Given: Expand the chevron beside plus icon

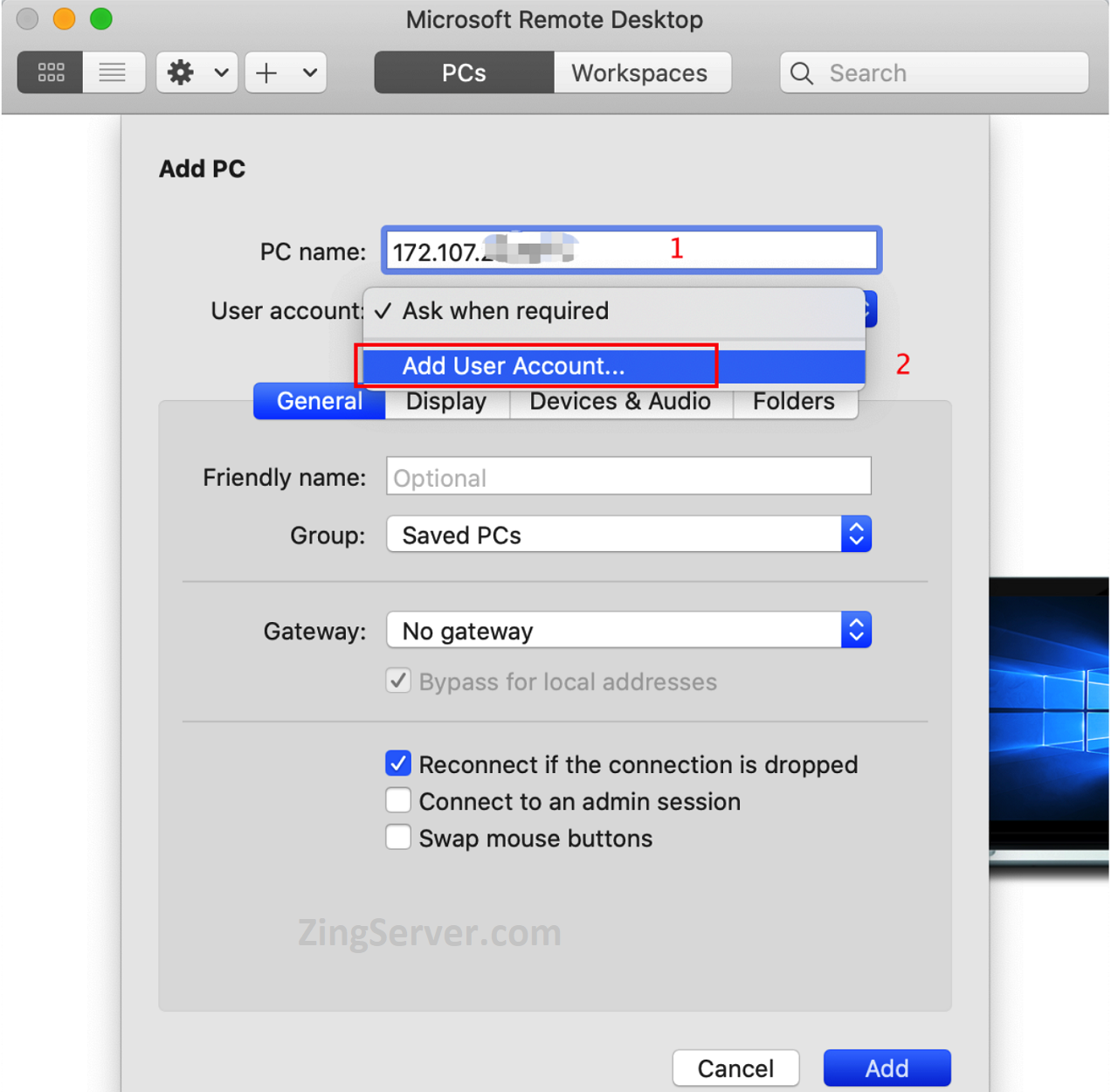Looking at the screenshot, I should click(310, 73).
